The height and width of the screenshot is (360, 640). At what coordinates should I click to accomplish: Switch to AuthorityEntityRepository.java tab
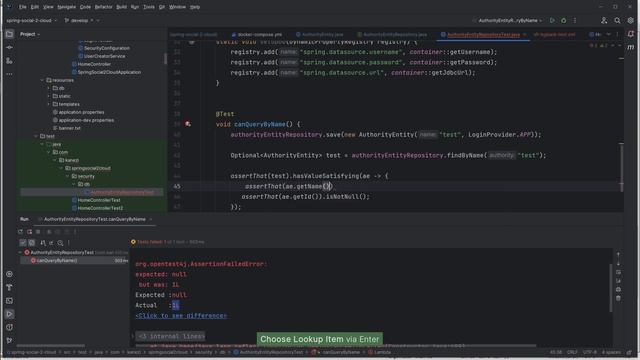coord(392,35)
